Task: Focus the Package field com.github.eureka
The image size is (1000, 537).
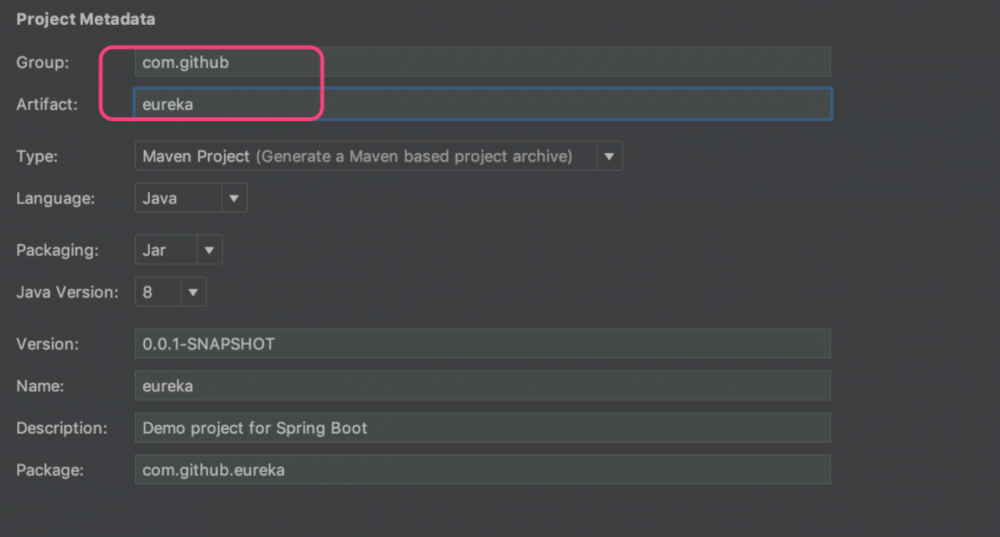Action: click(480, 470)
